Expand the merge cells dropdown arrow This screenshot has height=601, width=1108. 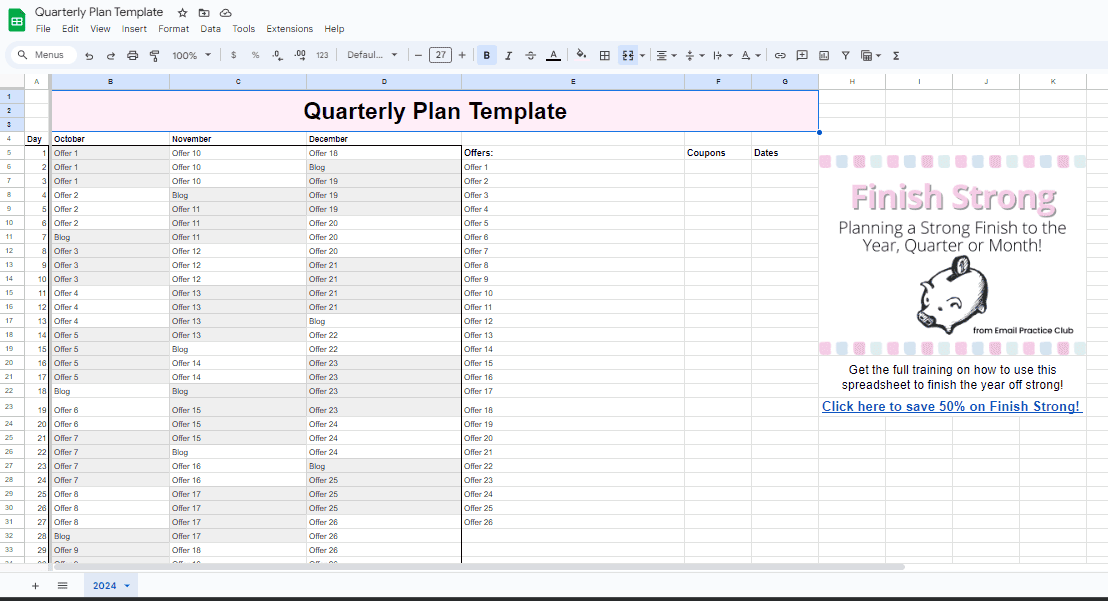[x=640, y=55]
